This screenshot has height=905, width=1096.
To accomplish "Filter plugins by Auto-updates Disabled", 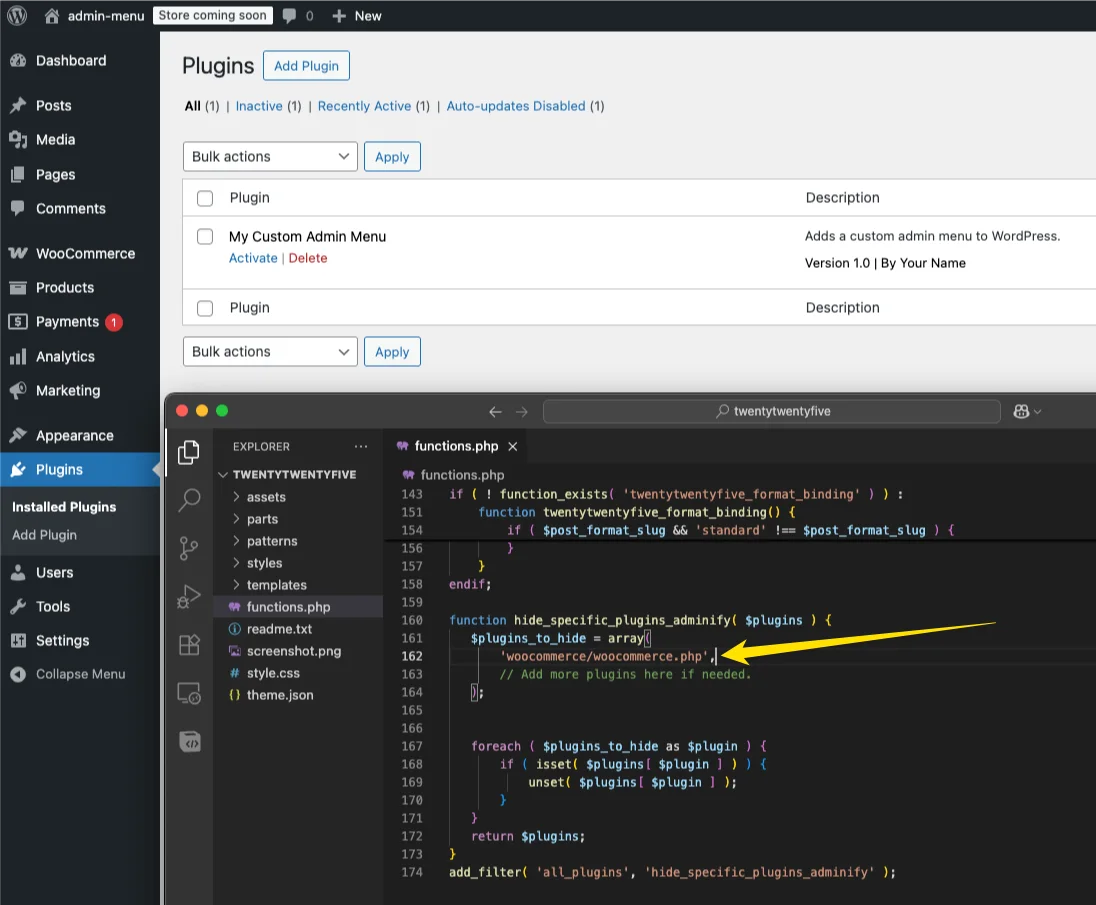I will click(x=516, y=106).
